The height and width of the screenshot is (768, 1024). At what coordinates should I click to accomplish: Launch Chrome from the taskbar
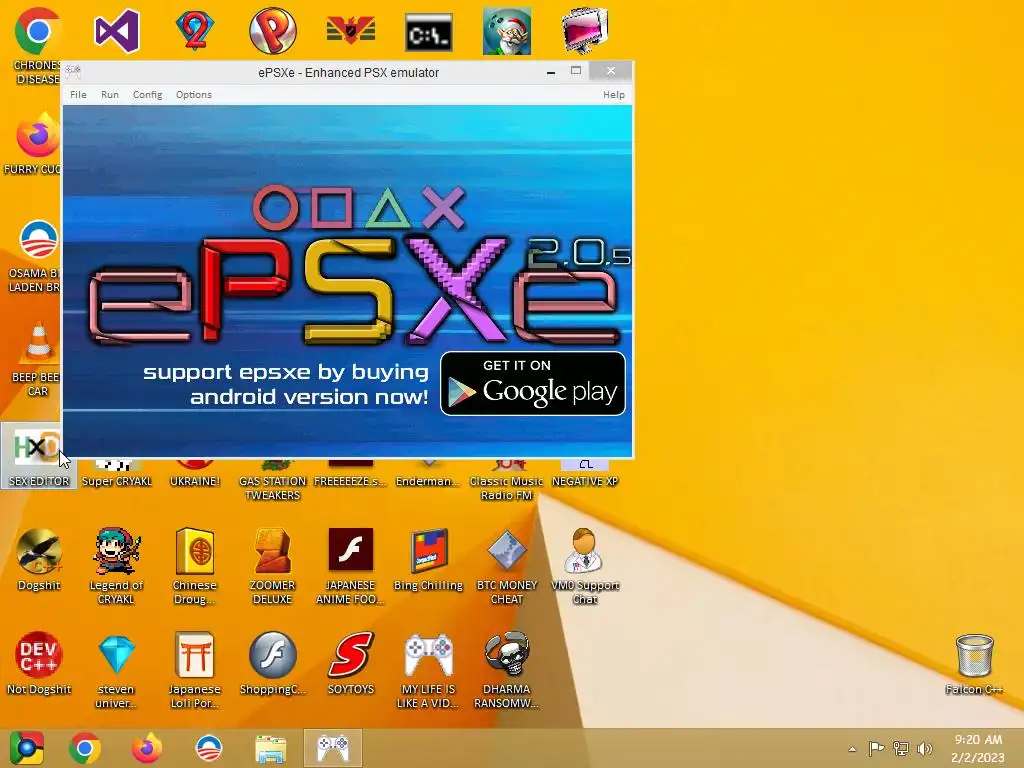[85, 748]
